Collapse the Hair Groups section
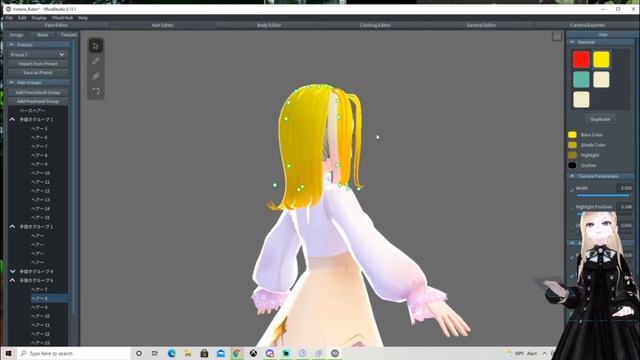 click(x=11, y=82)
